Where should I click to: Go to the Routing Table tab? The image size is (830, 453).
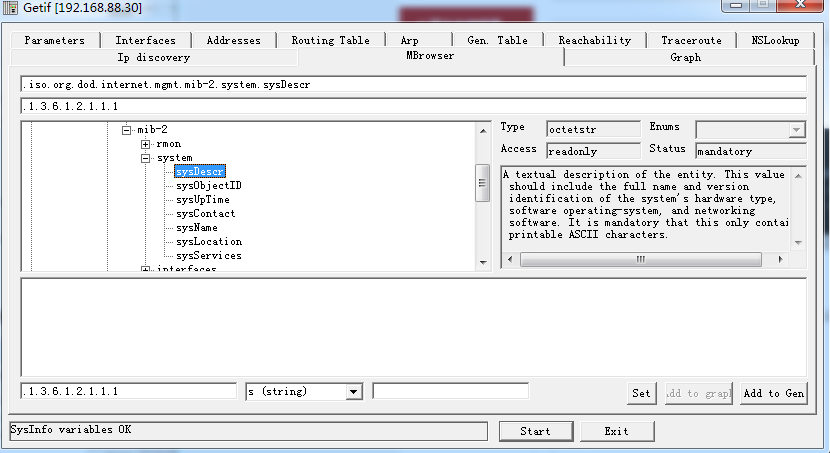tap(330, 40)
